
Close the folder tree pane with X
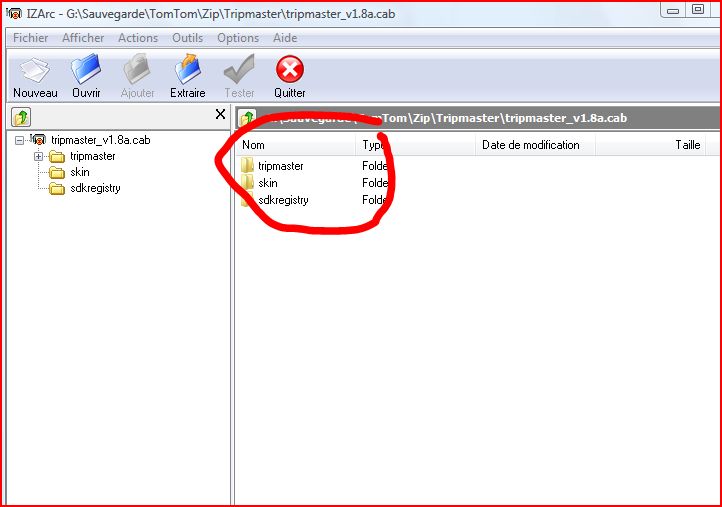[x=221, y=114]
